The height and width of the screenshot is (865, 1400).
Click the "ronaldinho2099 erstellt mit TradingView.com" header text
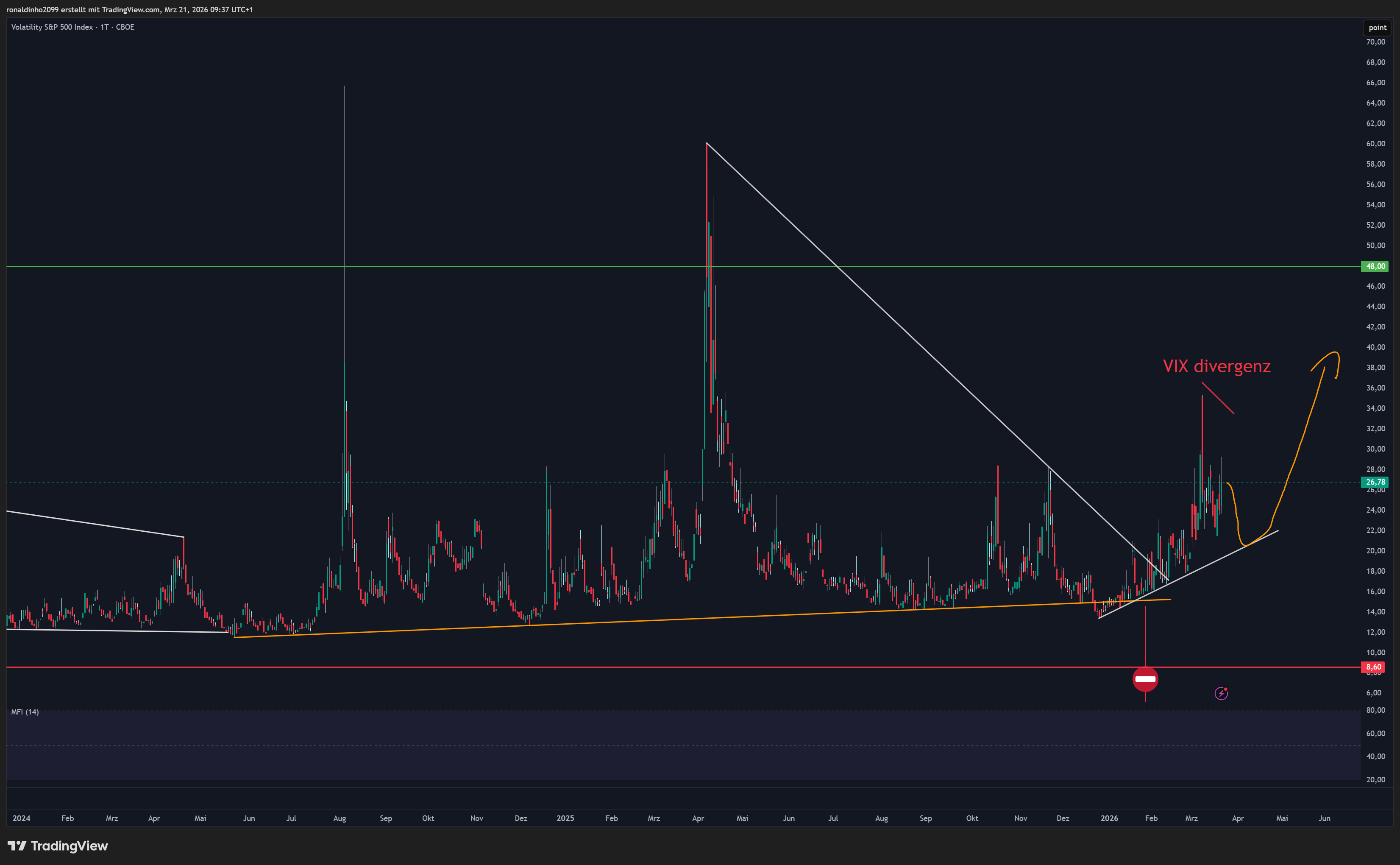(83, 9)
